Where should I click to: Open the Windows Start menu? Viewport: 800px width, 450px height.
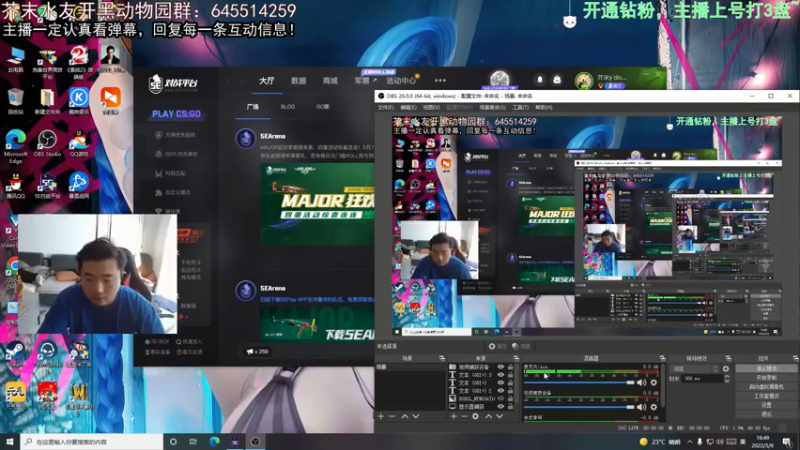(x=10, y=441)
